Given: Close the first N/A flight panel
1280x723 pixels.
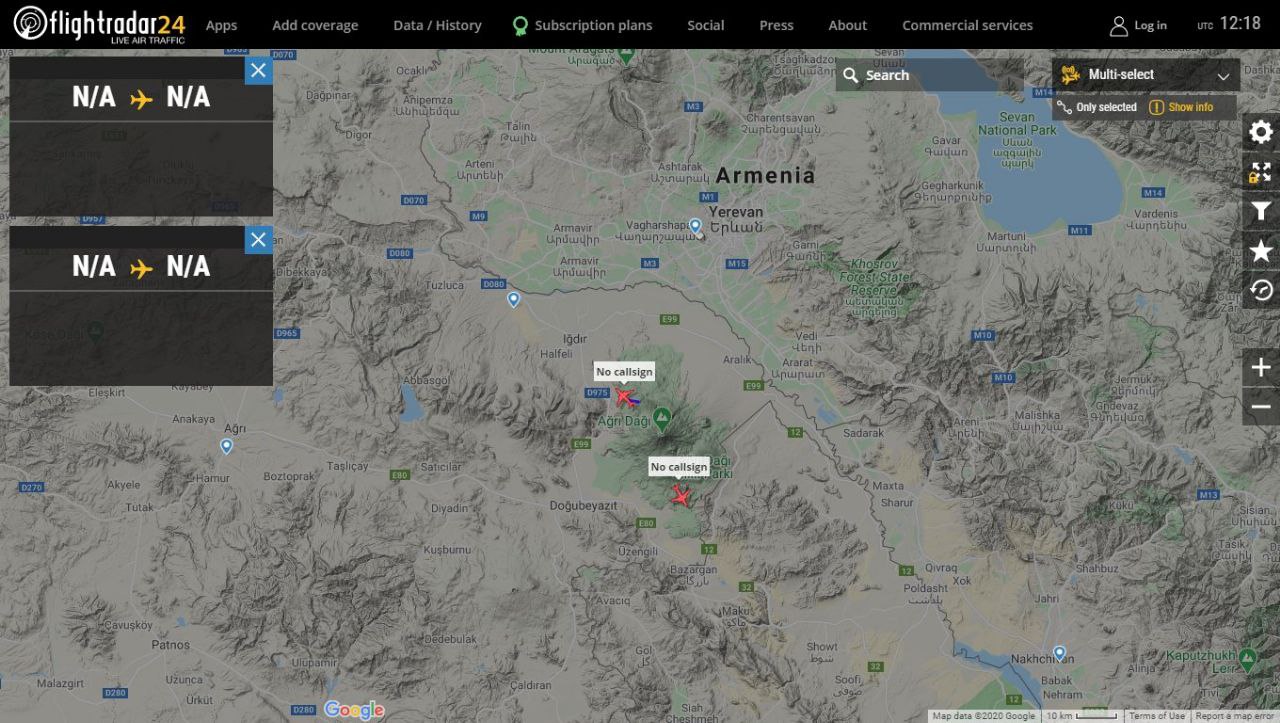Looking at the screenshot, I should [x=258, y=70].
